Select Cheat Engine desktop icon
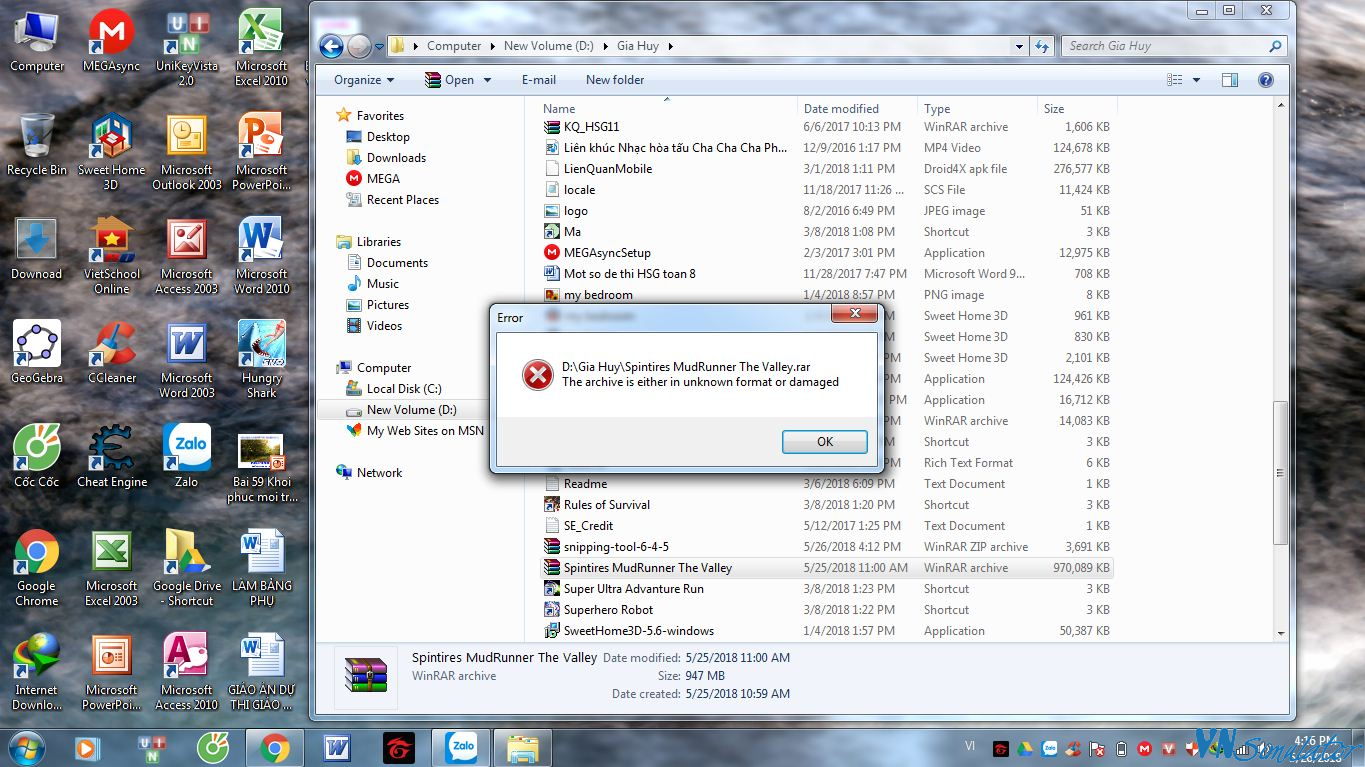The height and width of the screenshot is (767, 1365). 112,458
